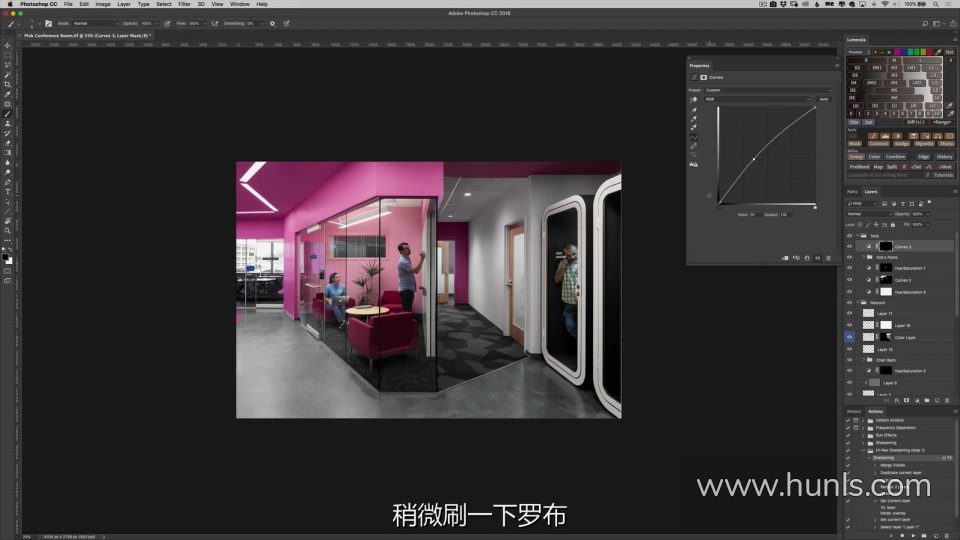Image resolution: width=960 pixels, height=540 pixels.
Task: Select the draw-curve pencil in Properties
Action: point(694,146)
